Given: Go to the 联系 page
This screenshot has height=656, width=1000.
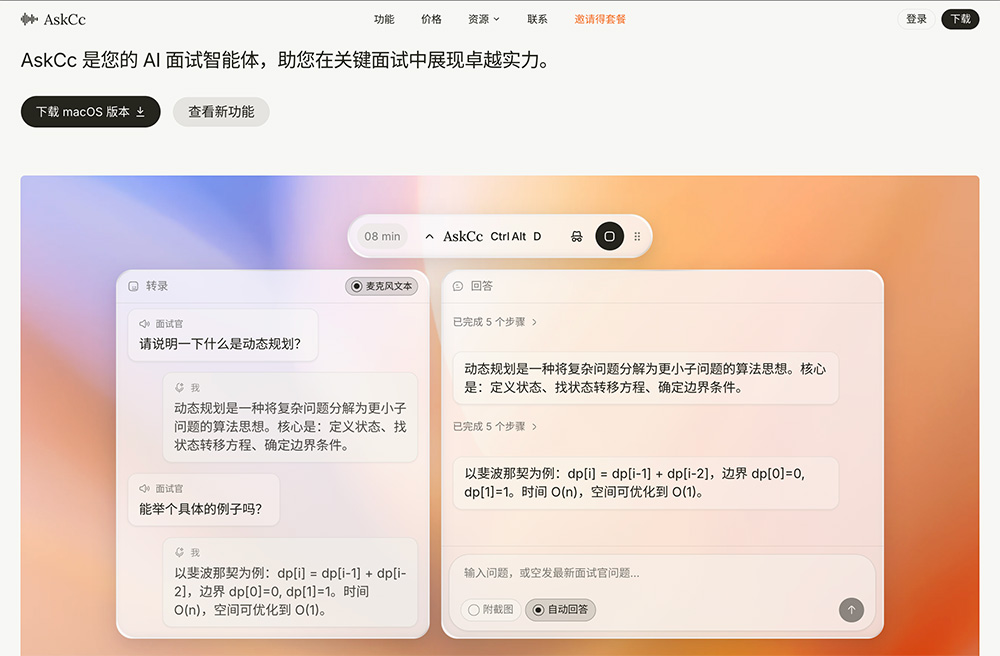Looking at the screenshot, I should coord(537,19).
